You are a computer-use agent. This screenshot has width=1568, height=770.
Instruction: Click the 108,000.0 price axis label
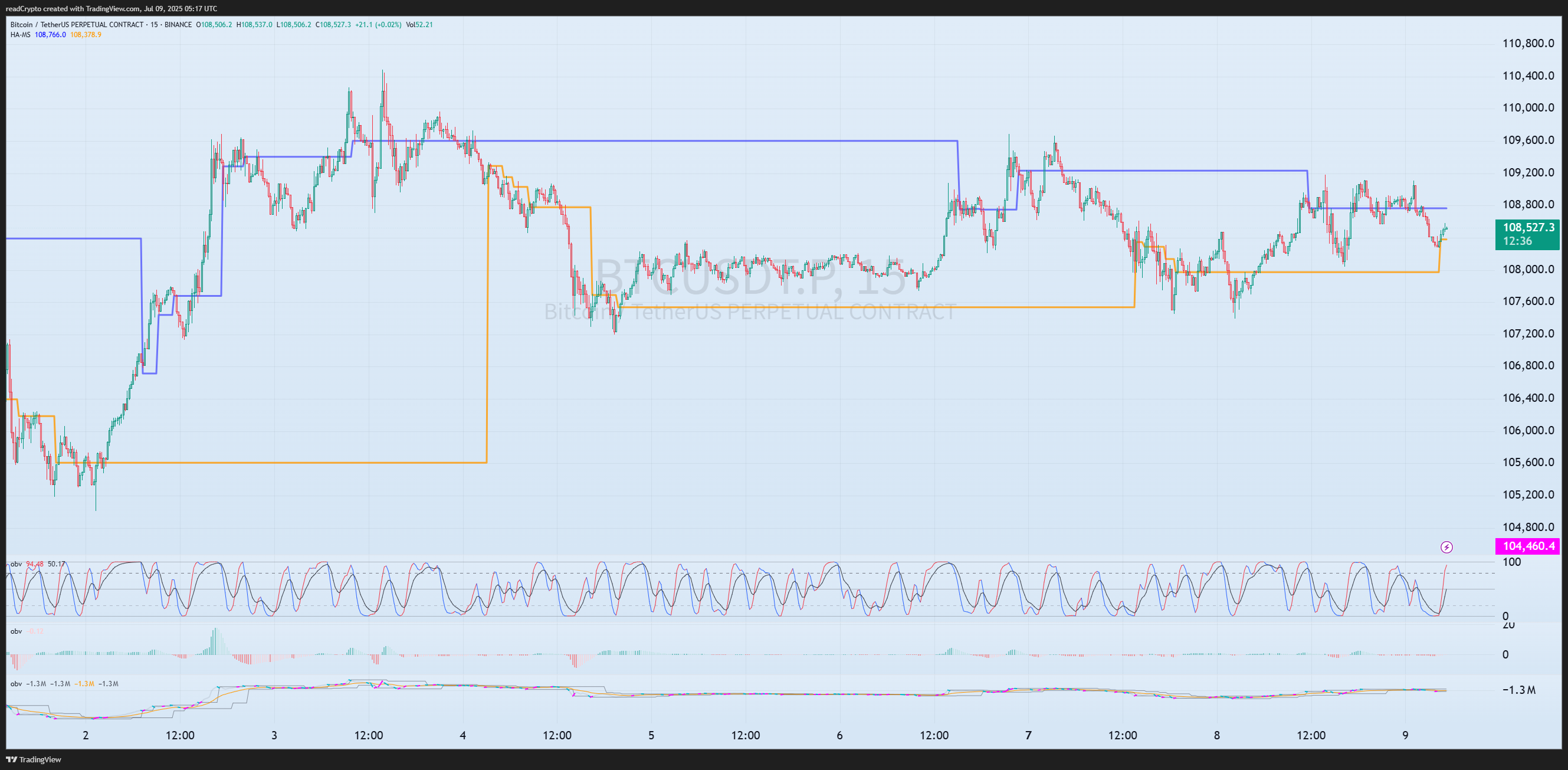(1528, 269)
